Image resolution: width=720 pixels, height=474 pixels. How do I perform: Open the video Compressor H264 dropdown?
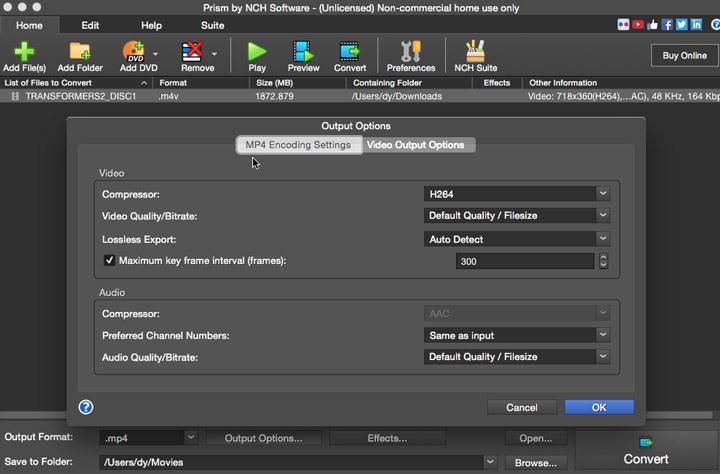click(516, 193)
